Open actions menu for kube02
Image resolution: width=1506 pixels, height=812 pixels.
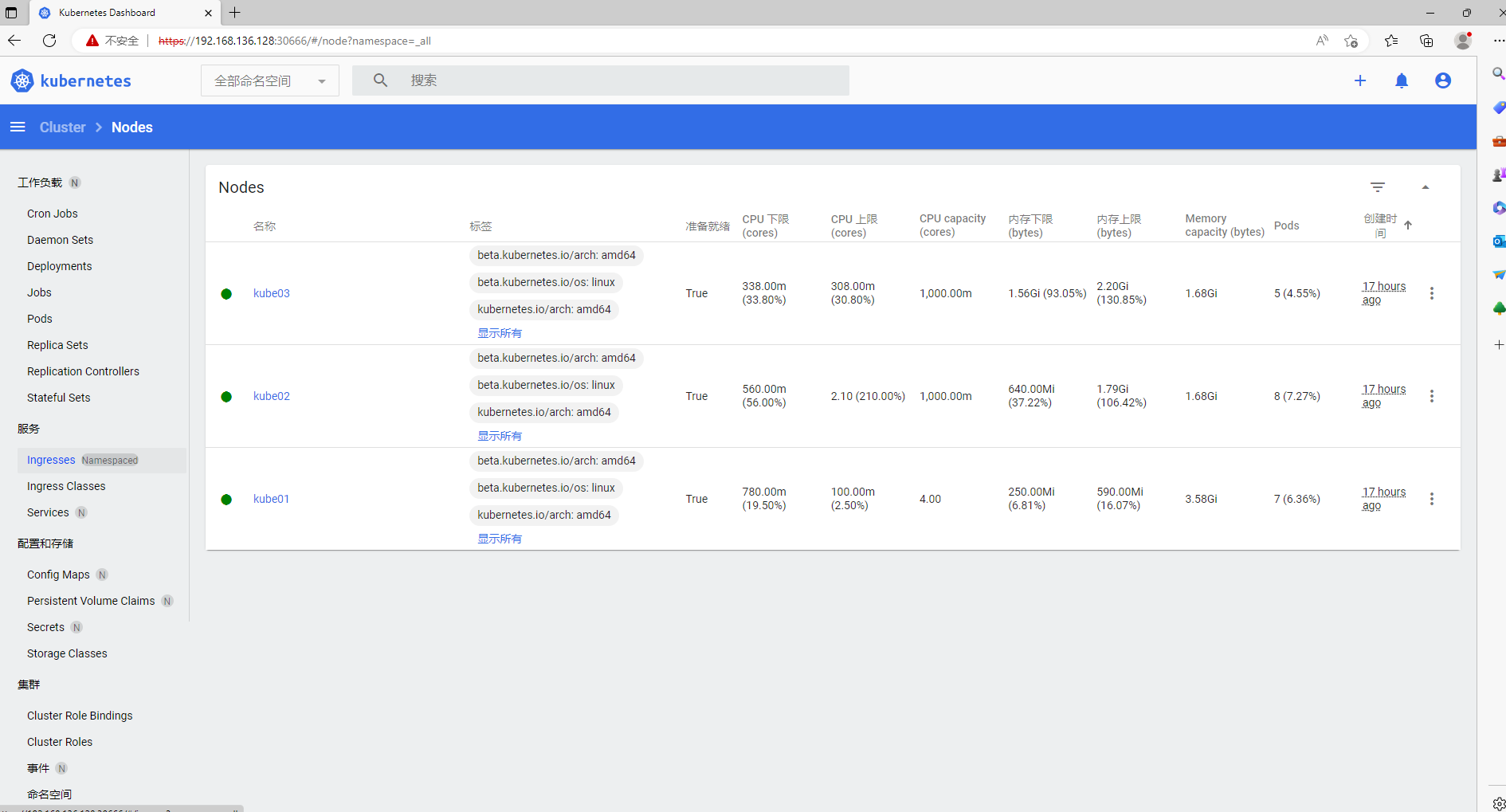coord(1432,396)
